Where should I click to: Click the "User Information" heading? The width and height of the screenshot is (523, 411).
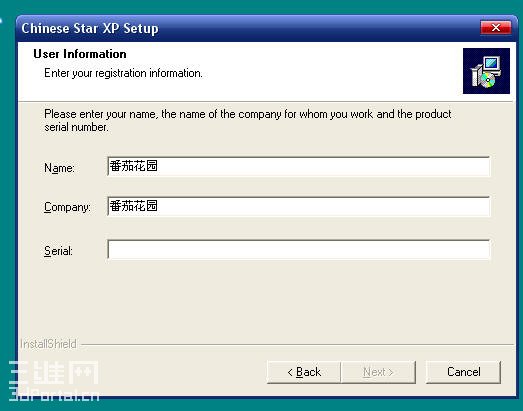pyautogui.click(x=80, y=54)
